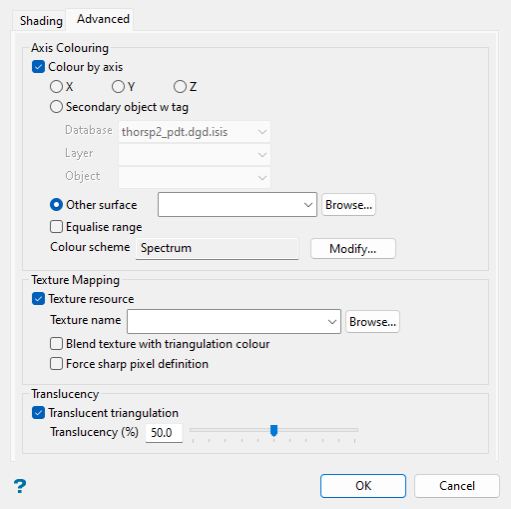
Task: Switch to the Shading tab
Action: point(41,21)
